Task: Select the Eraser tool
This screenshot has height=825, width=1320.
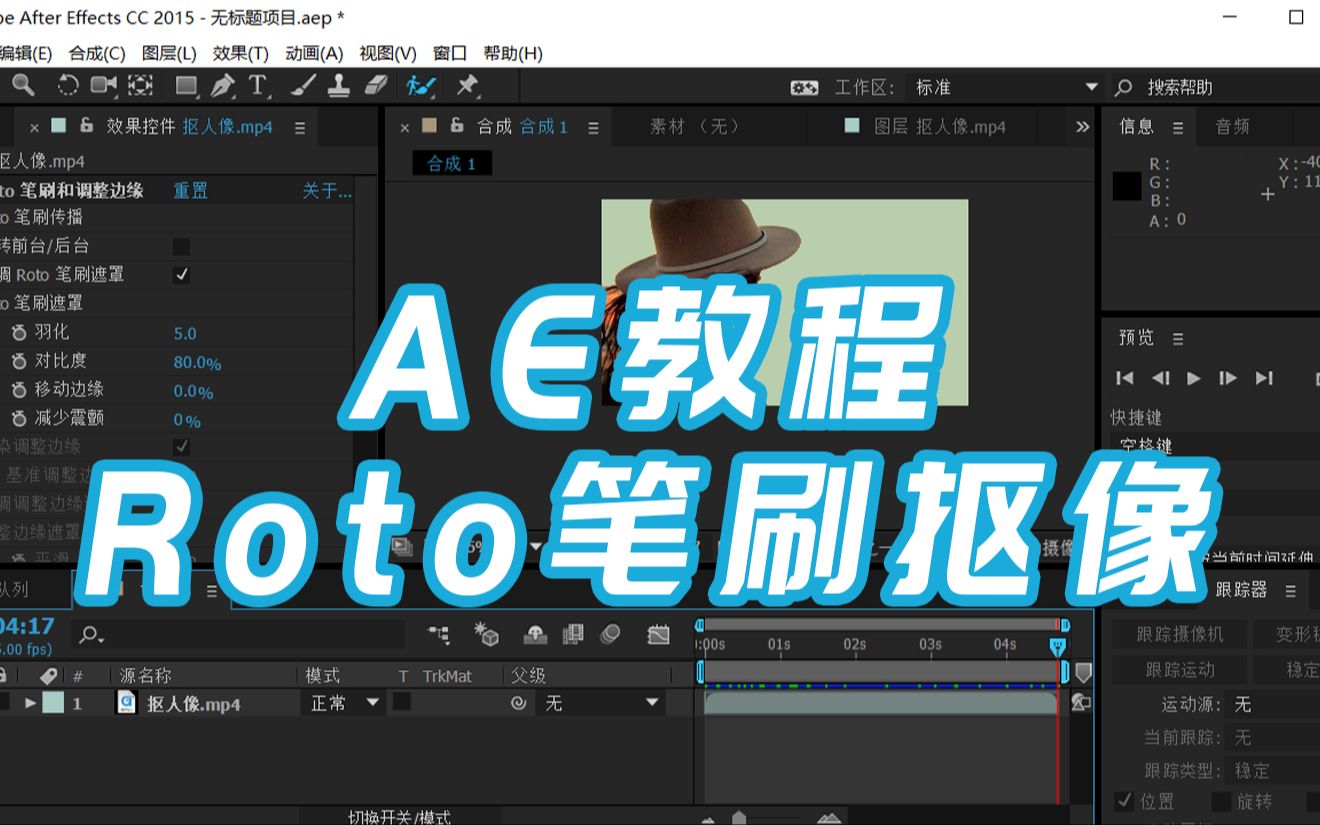Action: (x=377, y=87)
